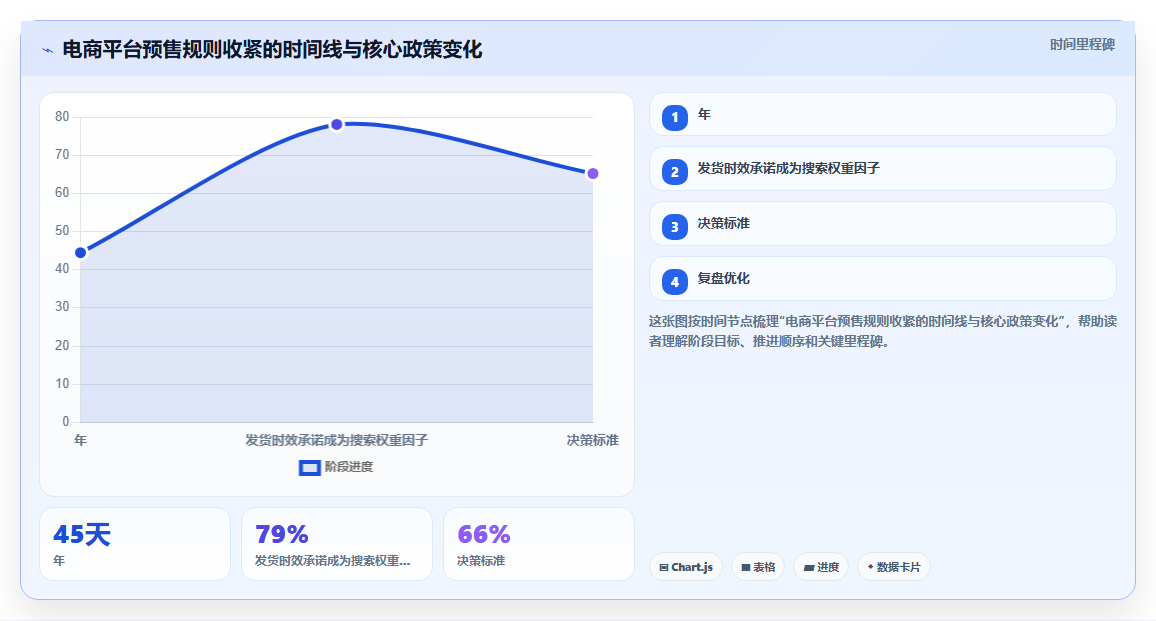Click the description paragraph starting 这张图按时间节点
The height and width of the screenshot is (621, 1156).
[x=882, y=331]
